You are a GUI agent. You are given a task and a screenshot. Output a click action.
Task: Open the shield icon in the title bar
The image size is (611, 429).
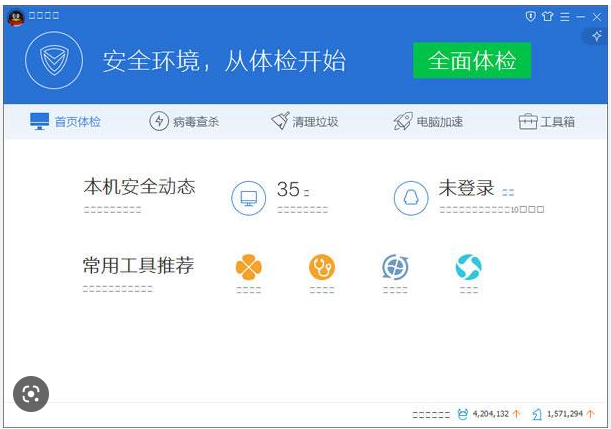530,16
